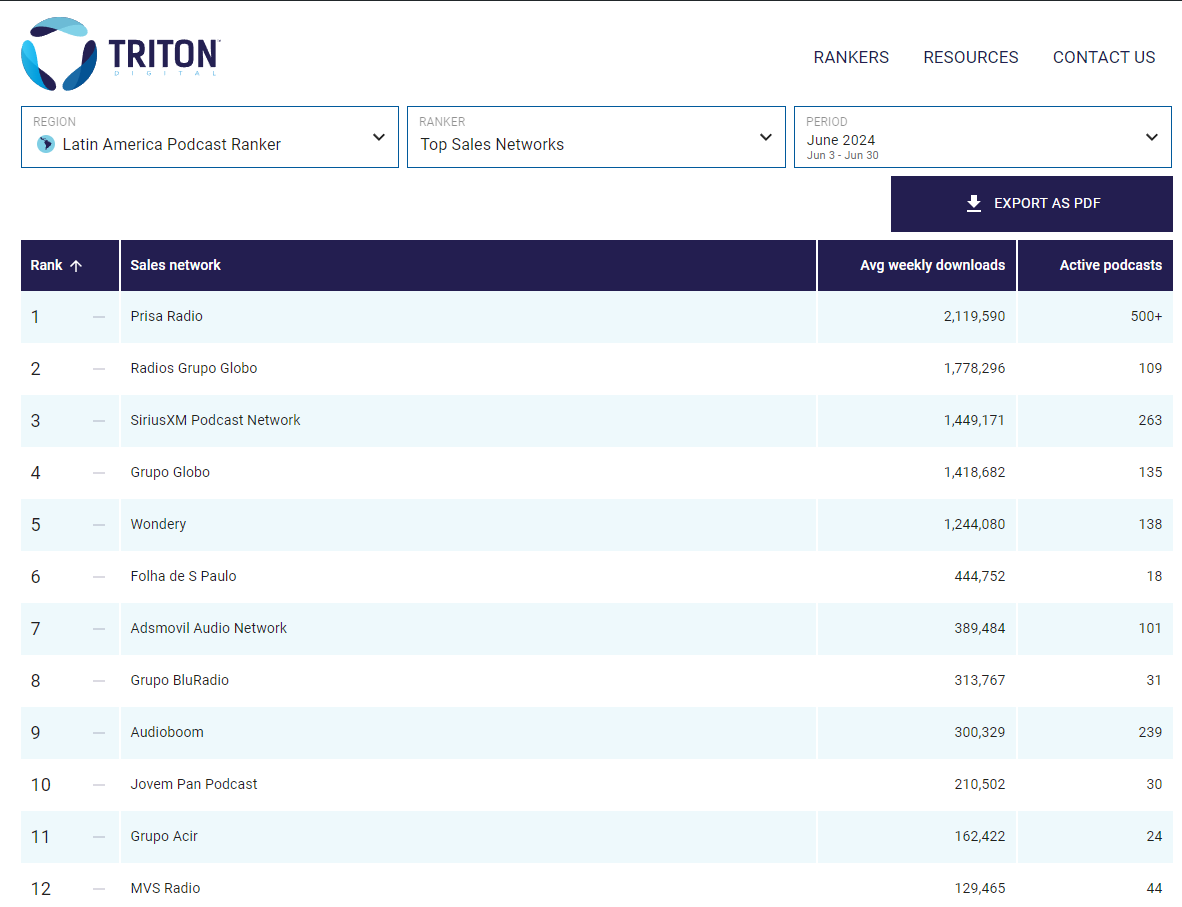
Task: Click EXPORT AS PDF button
Action: click(x=1032, y=204)
